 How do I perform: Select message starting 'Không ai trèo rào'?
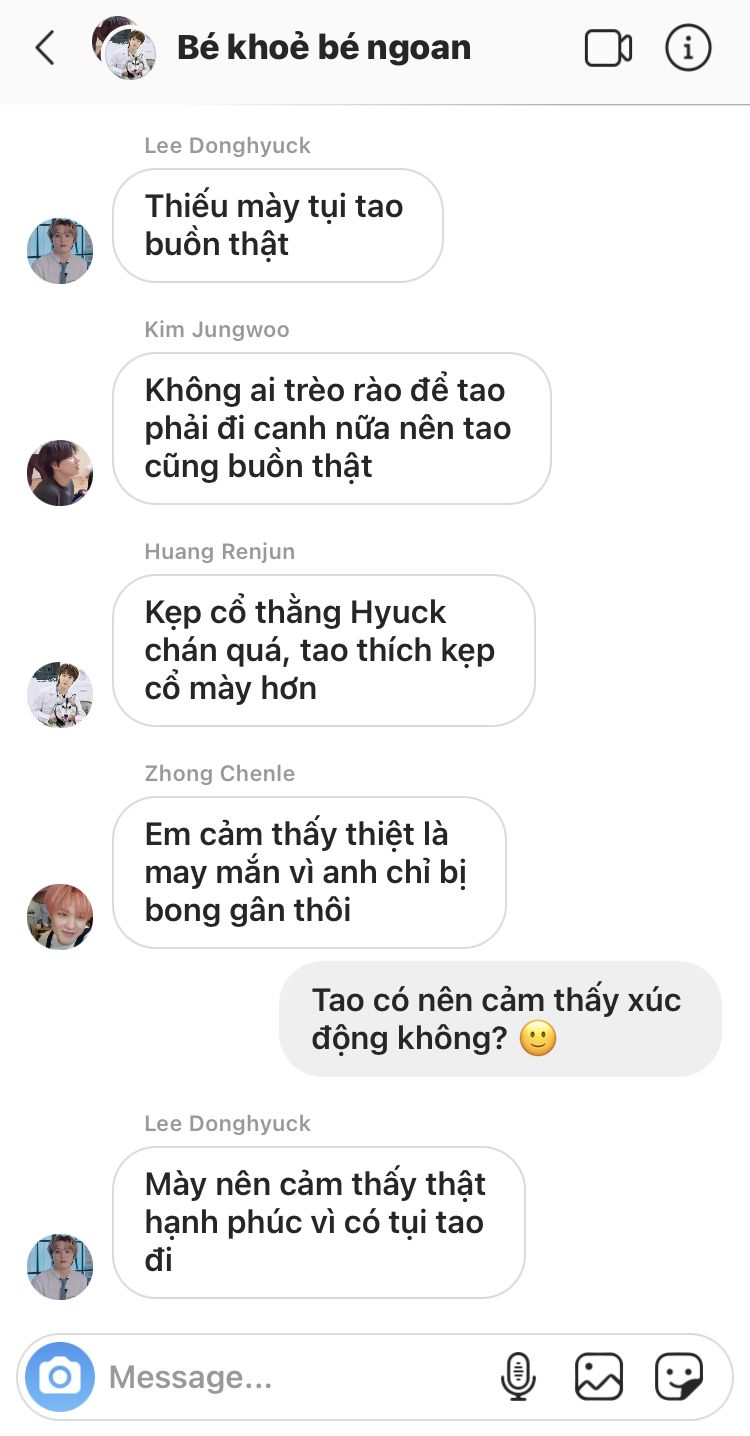click(x=332, y=428)
